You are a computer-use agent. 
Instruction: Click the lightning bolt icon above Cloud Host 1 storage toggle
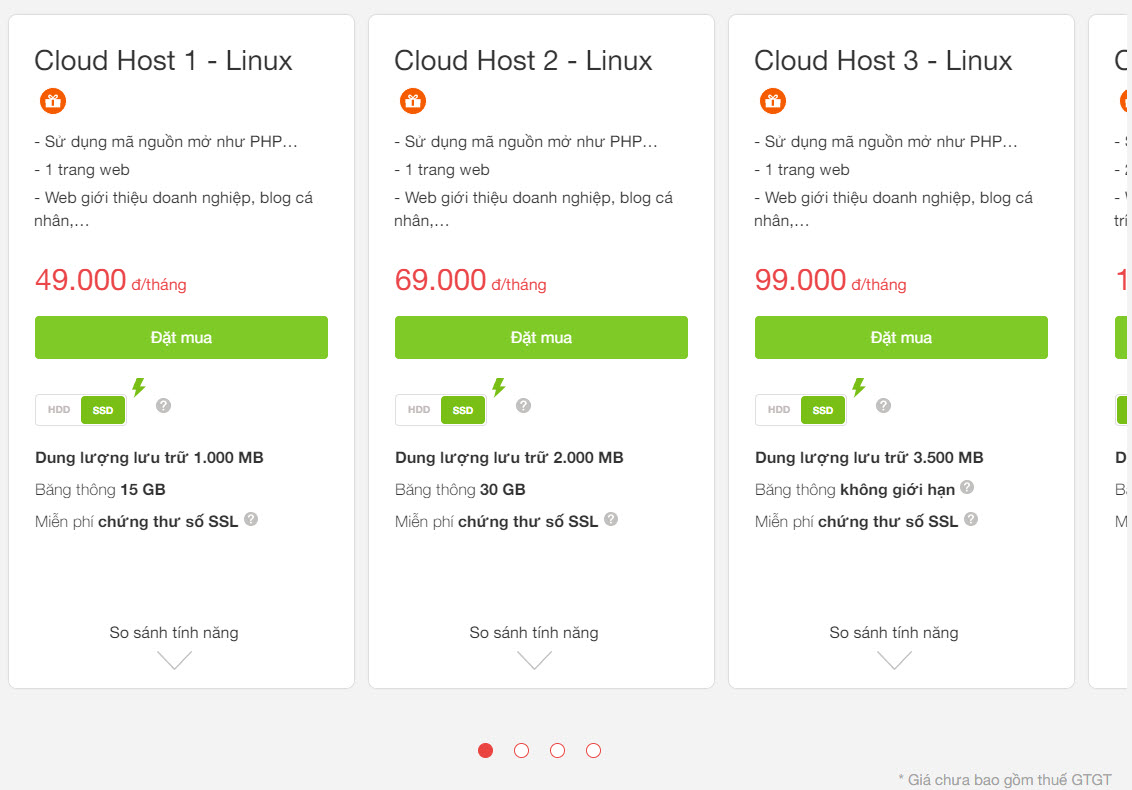pyautogui.click(x=140, y=387)
